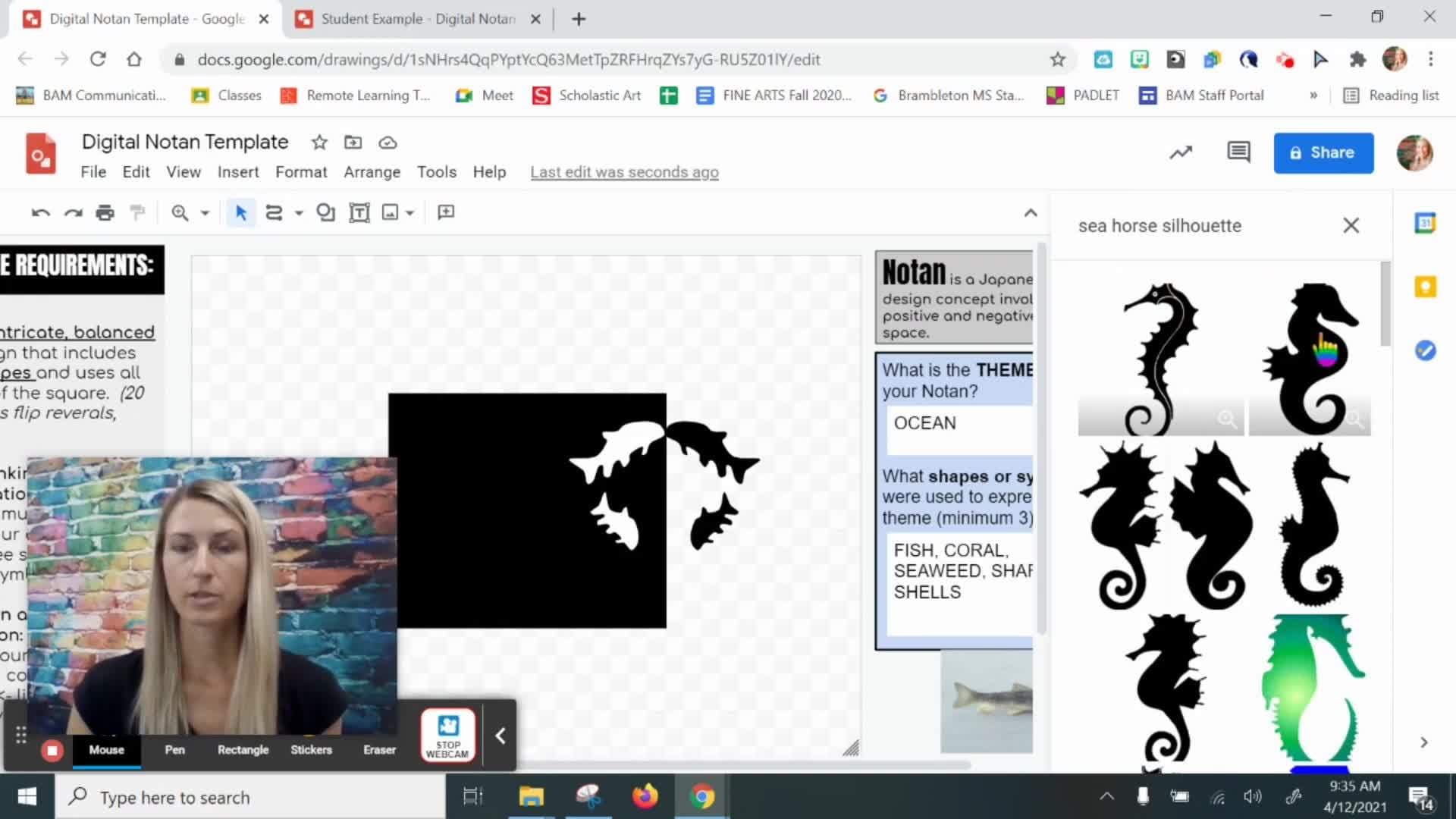Viewport: 1456px width, 819px height.
Task: Select the Rectangle annotation tool
Action: (x=243, y=749)
